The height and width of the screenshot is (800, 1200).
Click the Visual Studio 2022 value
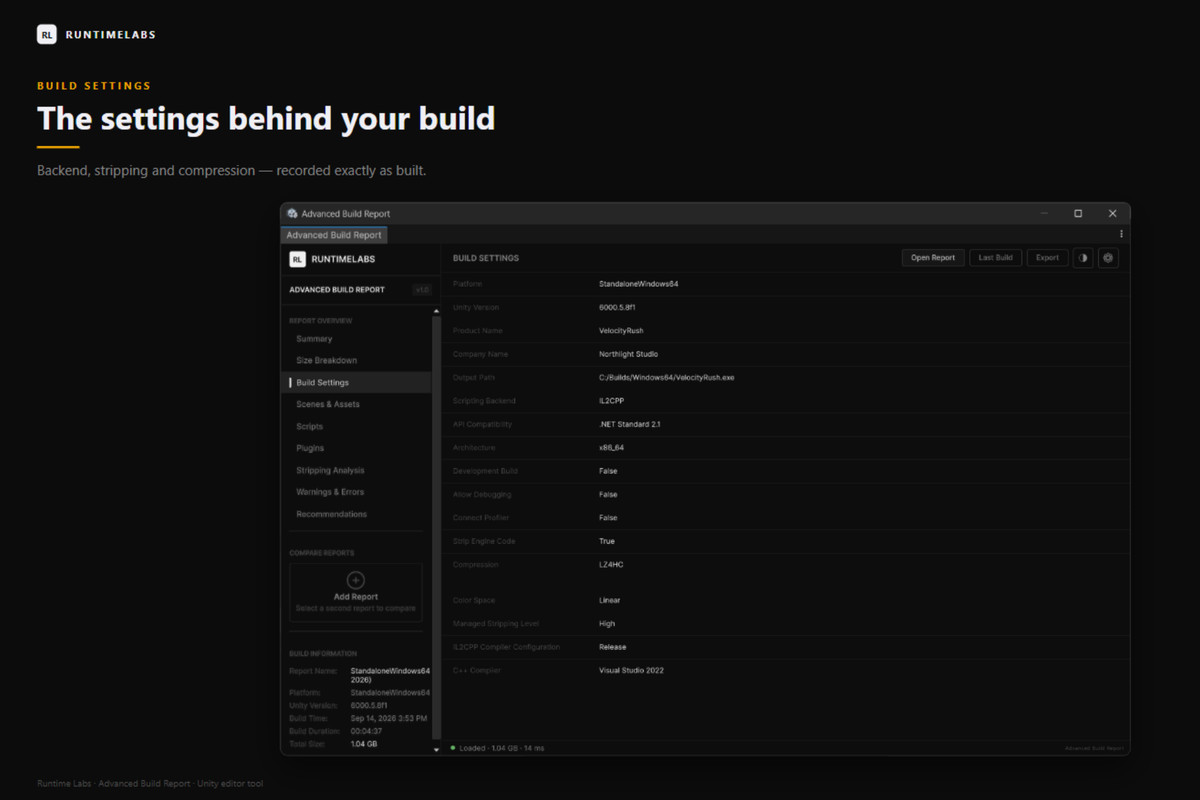pos(631,670)
